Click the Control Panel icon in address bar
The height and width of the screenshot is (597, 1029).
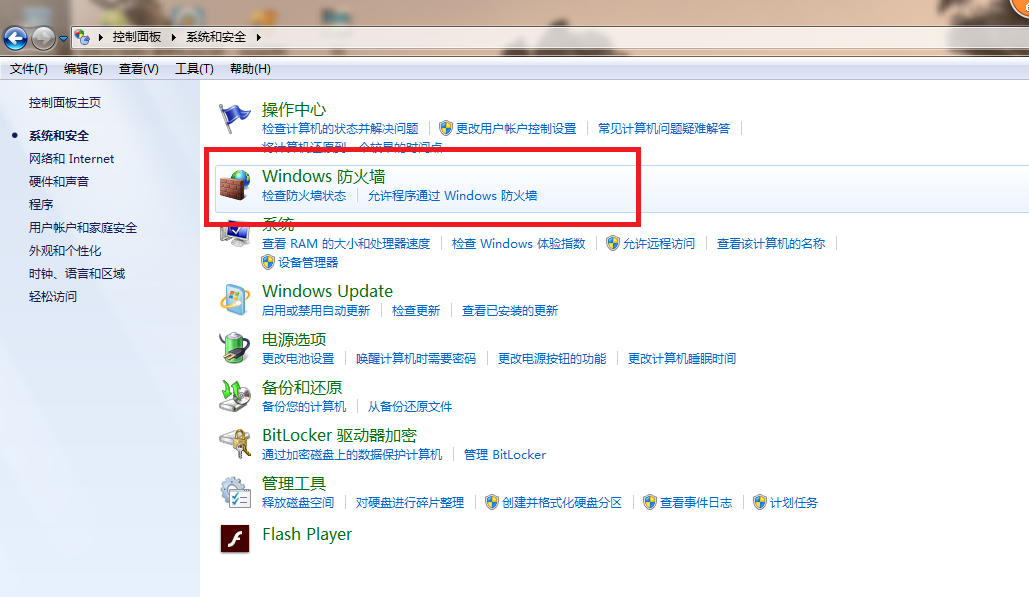[82, 37]
